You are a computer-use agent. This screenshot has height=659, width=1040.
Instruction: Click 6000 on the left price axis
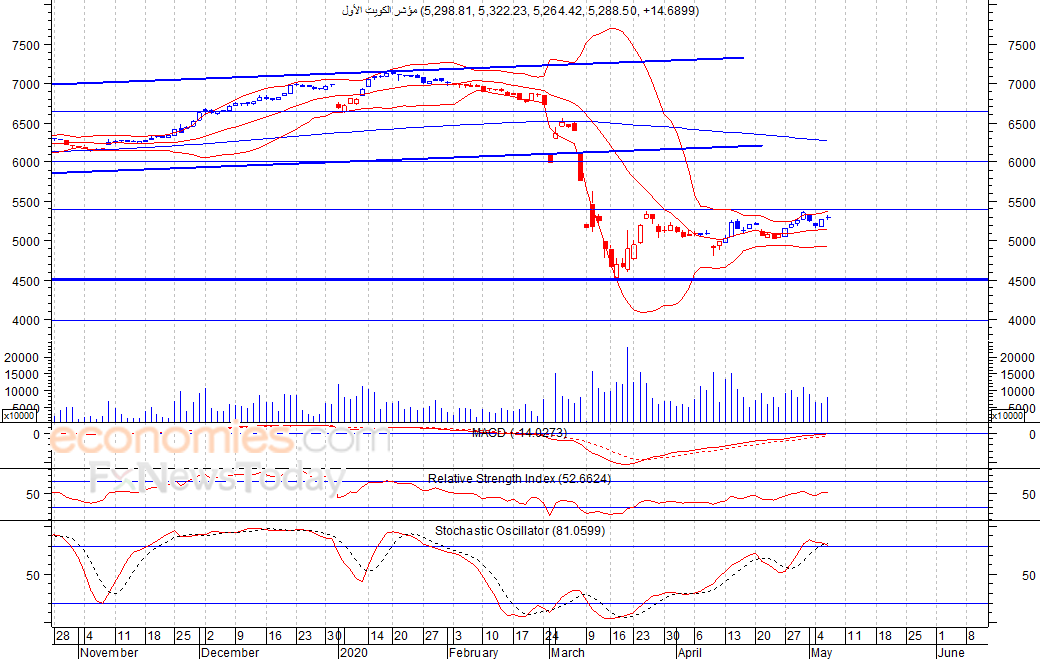(26, 162)
